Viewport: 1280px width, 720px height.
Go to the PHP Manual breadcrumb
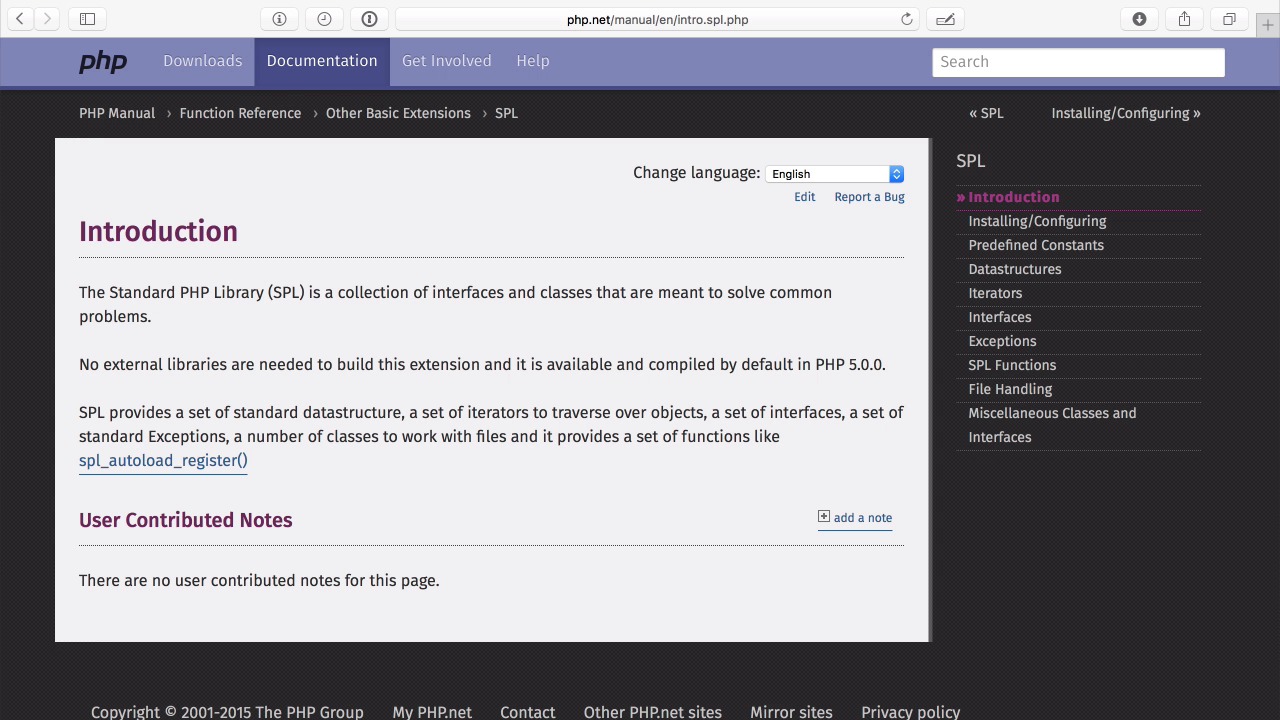point(117,113)
